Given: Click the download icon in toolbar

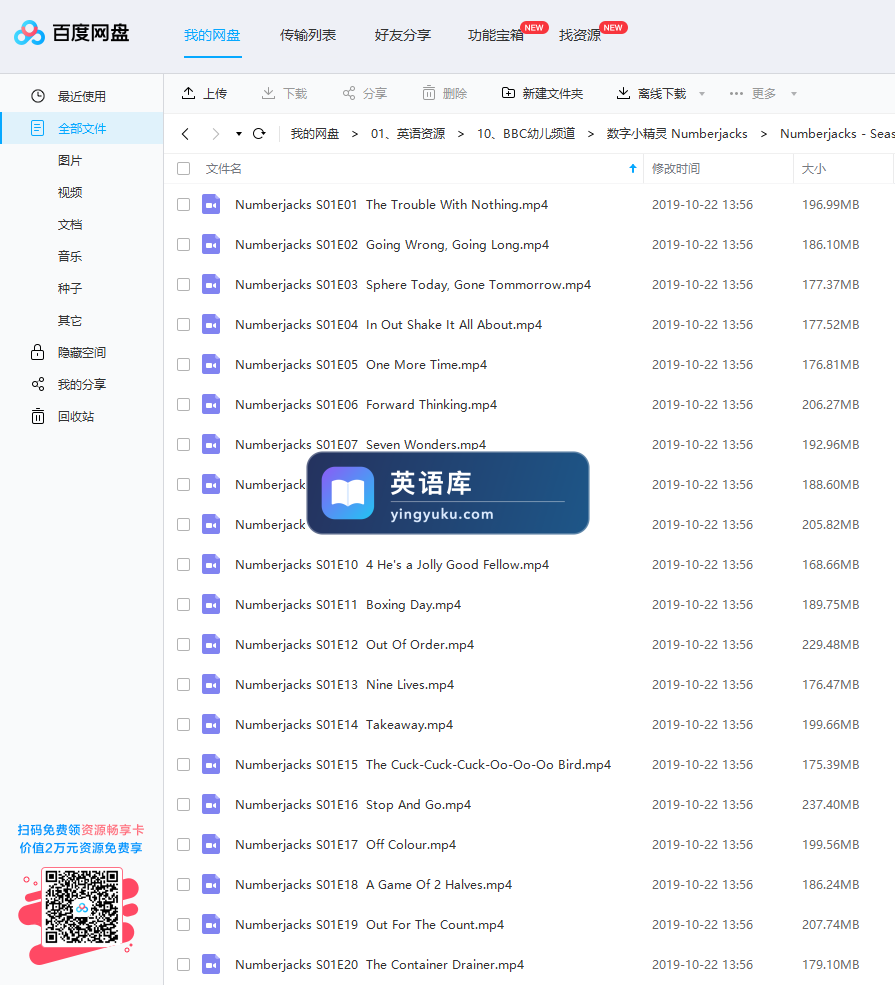Looking at the screenshot, I should click(268, 93).
